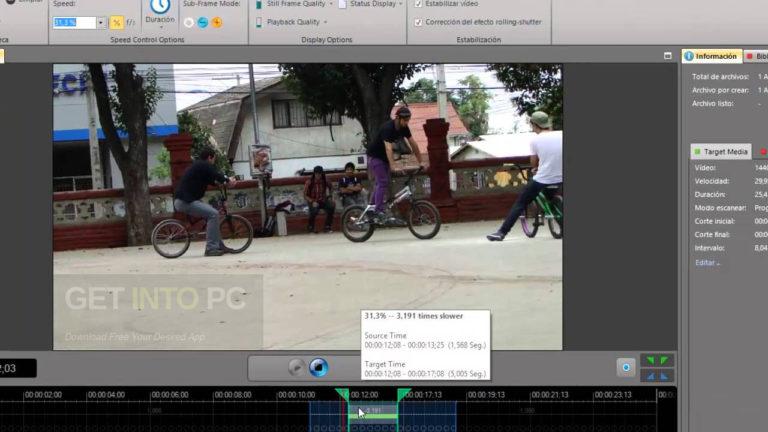Click the green start marker on timeline
Image resolution: width=768 pixels, height=432 pixels.
click(342, 394)
